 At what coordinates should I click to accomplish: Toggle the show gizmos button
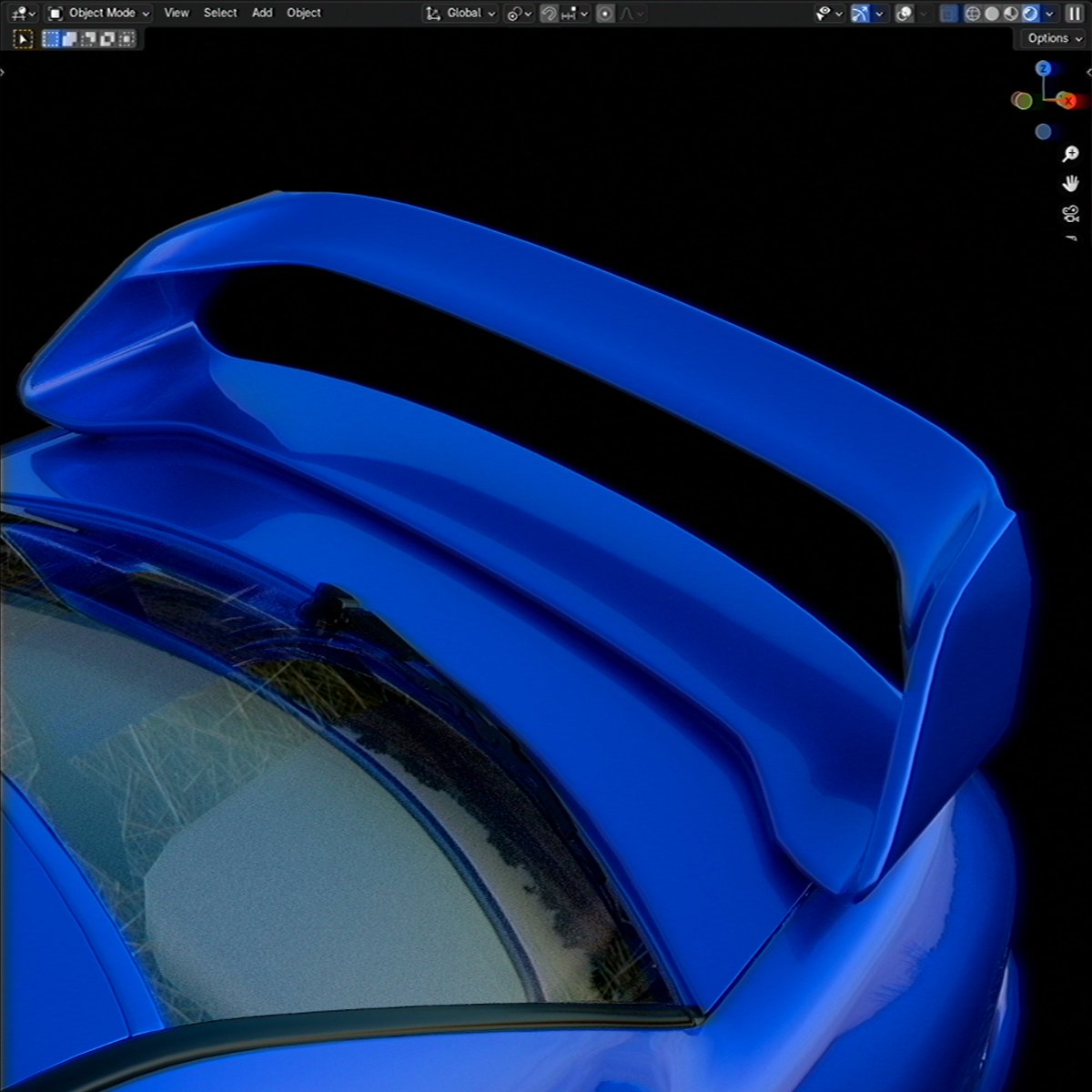pos(860,14)
